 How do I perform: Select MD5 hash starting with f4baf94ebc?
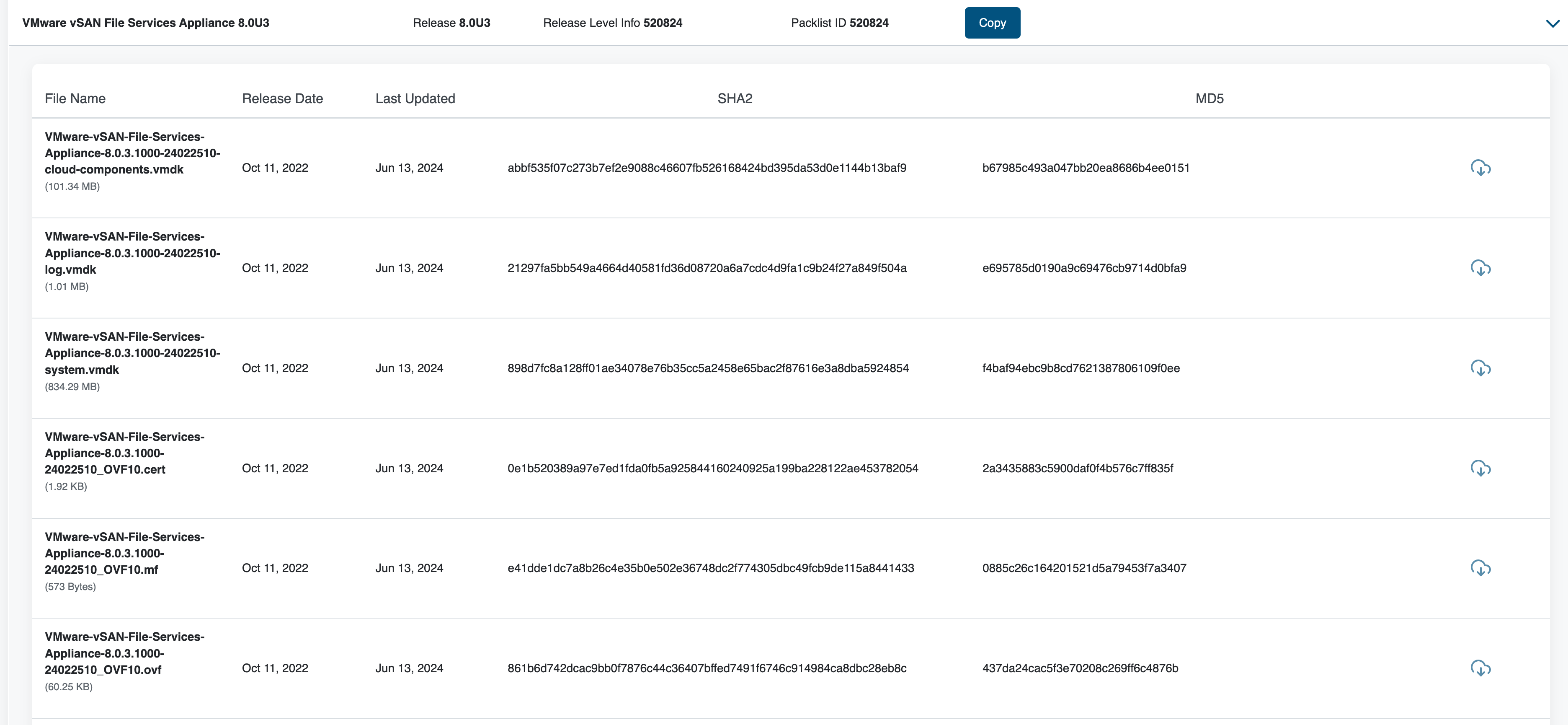1081,368
